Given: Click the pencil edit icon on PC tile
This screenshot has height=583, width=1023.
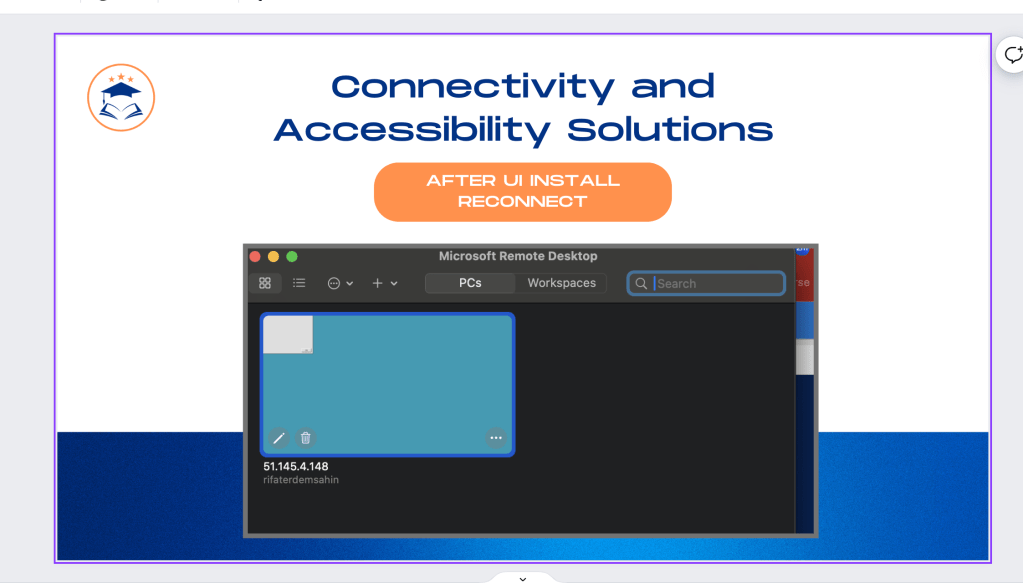Looking at the screenshot, I should point(279,438).
